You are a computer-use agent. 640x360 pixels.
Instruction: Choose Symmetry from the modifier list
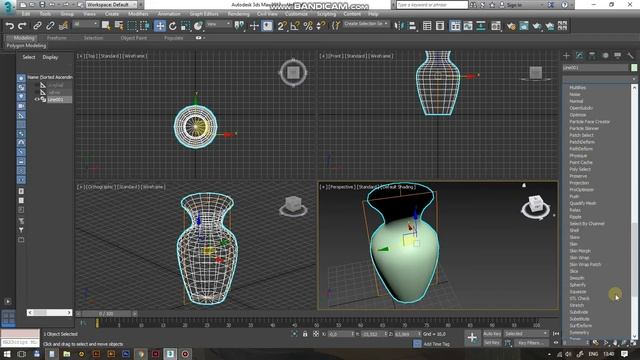coord(579,333)
